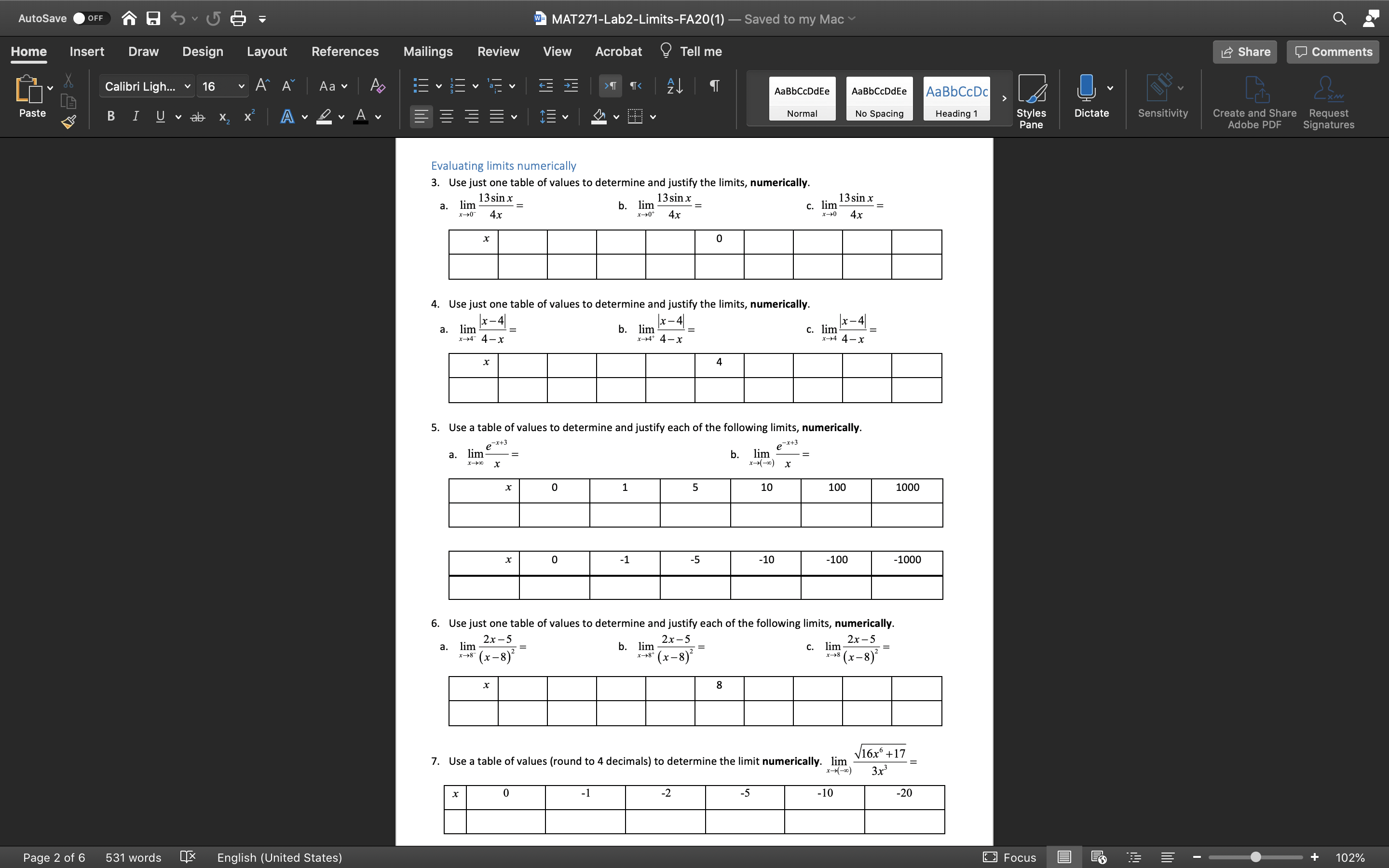Expand the styles gallery arrow

[1005, 98]
